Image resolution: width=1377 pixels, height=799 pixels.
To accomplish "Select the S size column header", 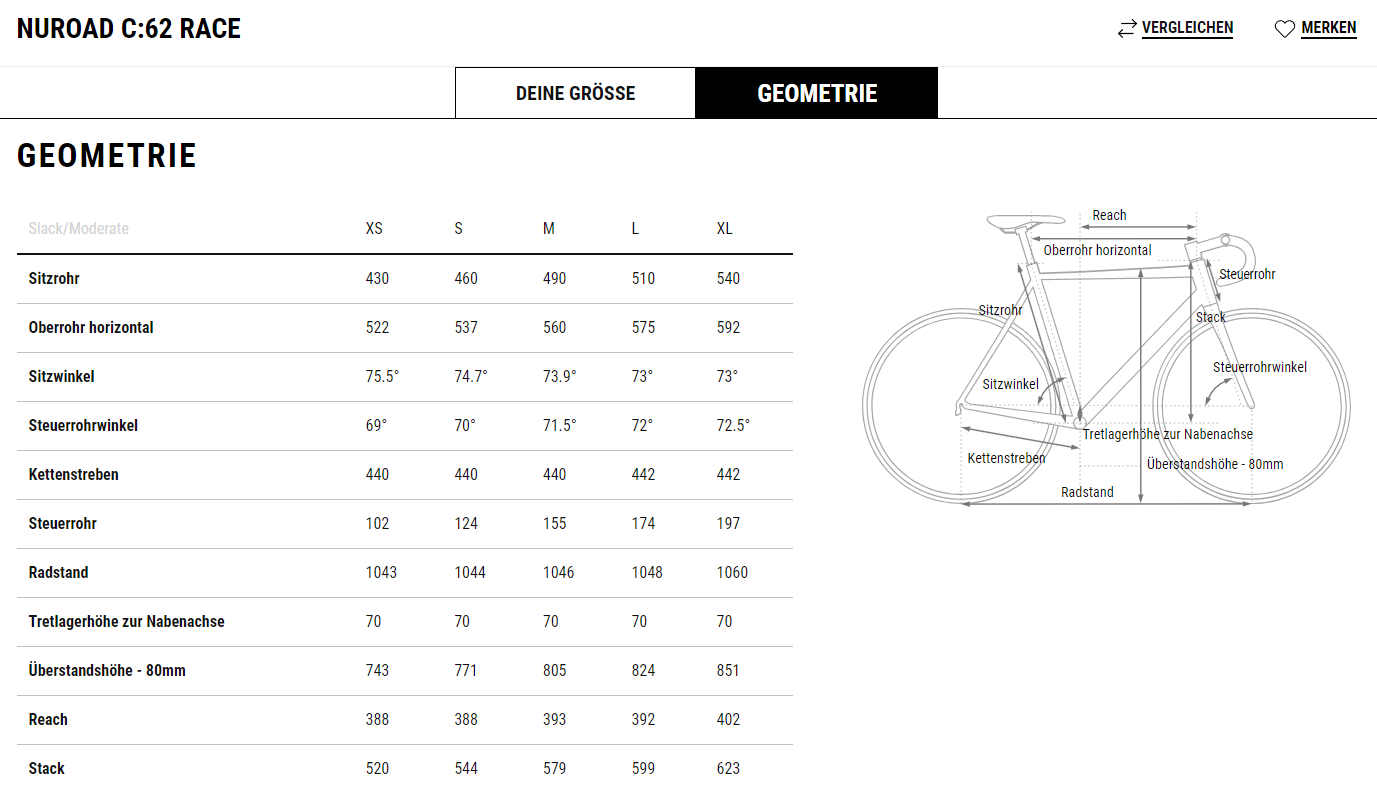I will click(x=458, y=228).
